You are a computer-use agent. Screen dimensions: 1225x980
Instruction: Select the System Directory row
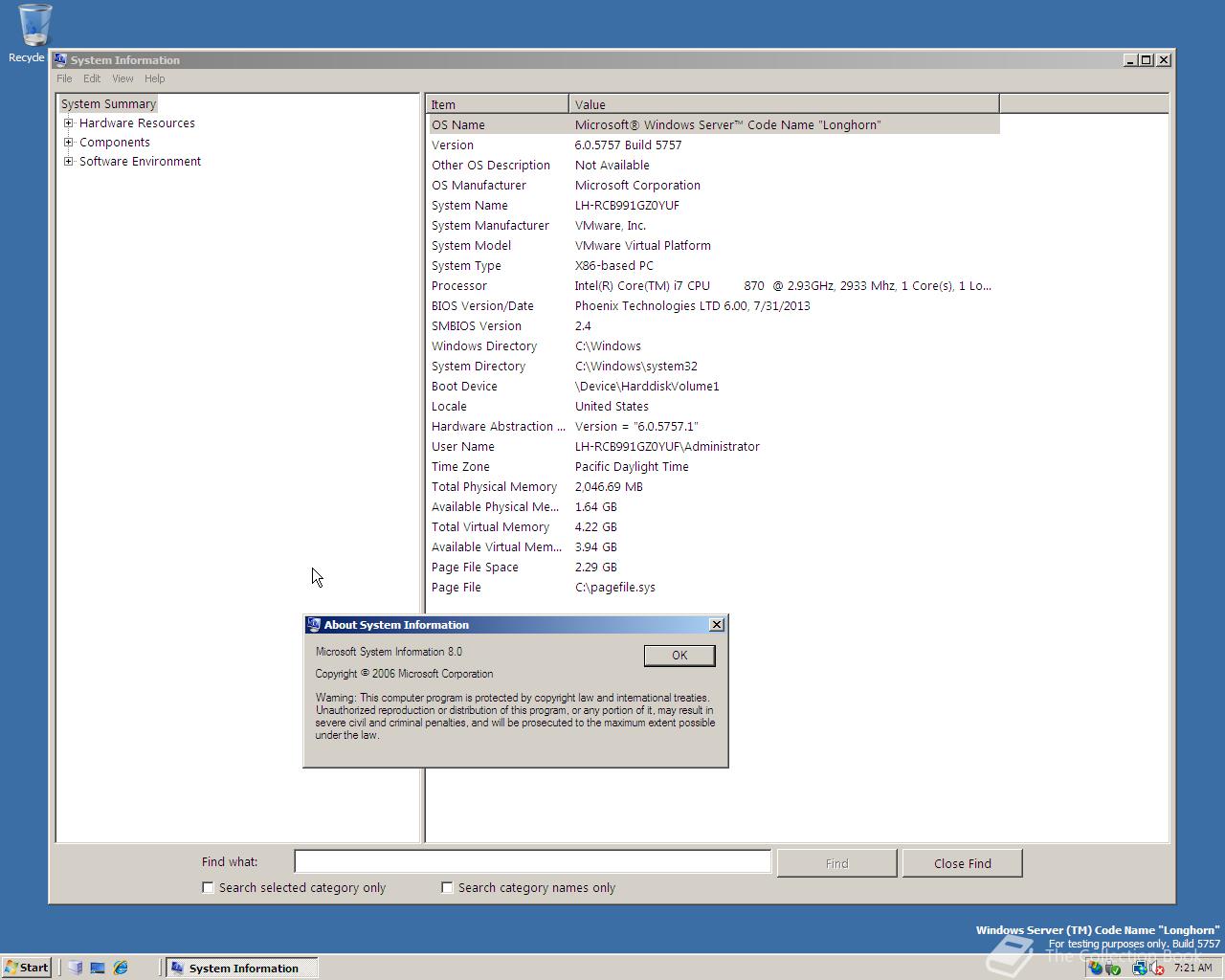(713, 366)
